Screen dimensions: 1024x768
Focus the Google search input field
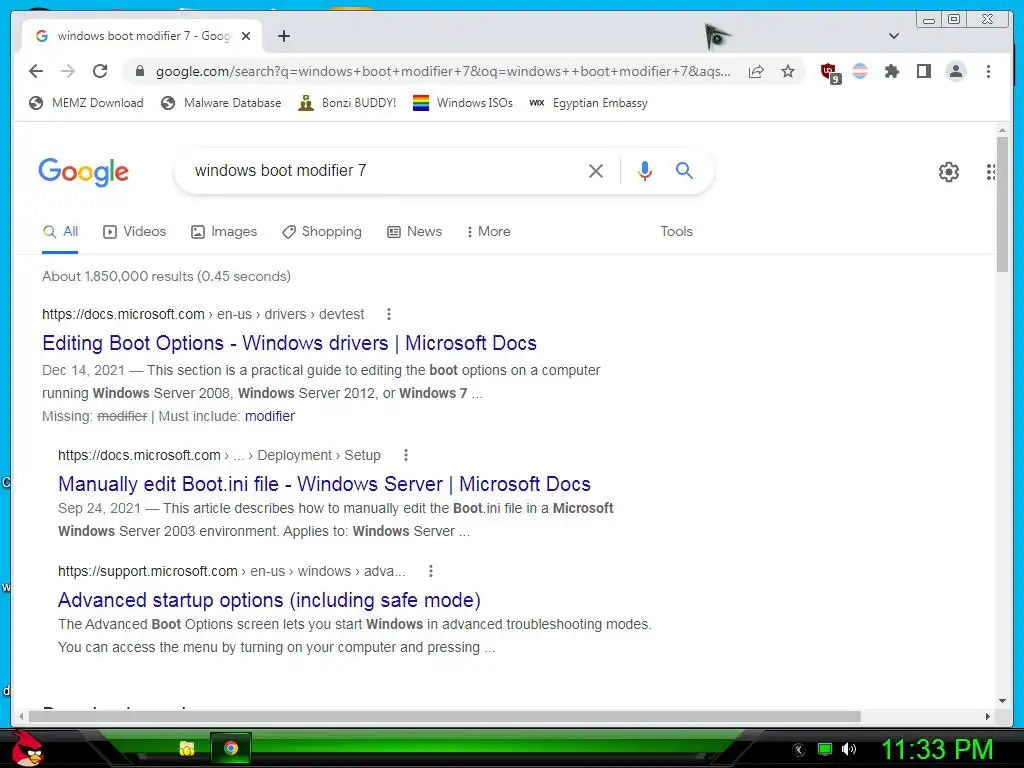tap(385, 170)
